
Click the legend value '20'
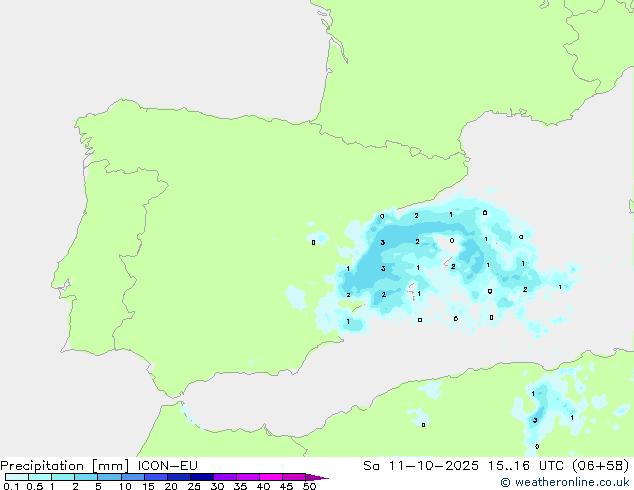(x=171, y=486)
